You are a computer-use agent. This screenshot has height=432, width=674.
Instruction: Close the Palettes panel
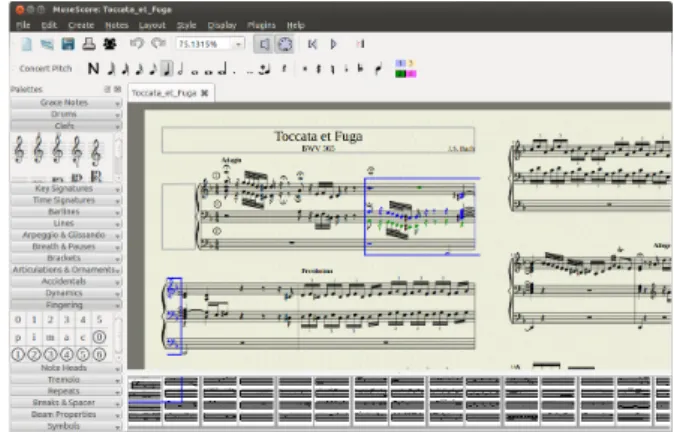[117, 89]
